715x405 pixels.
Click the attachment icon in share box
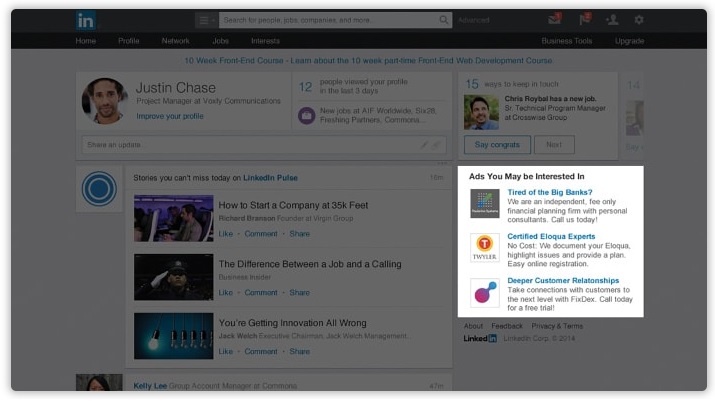point(436,145)
